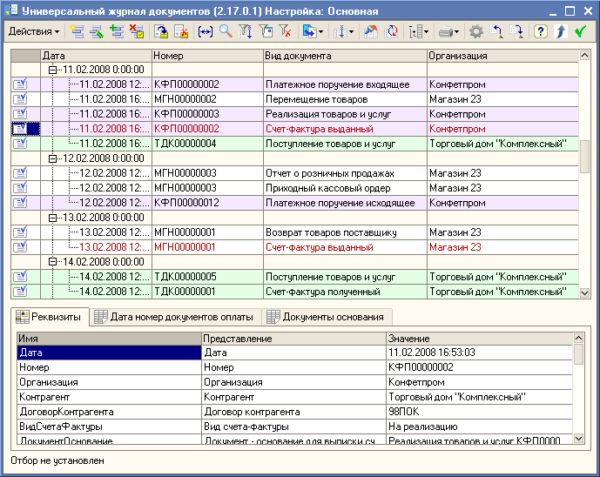Set the date interval with bracket-arrow icon
Image resolution: width=600 pixels, height=477 pixels.
pyautogui.click(x=205, y=32)
